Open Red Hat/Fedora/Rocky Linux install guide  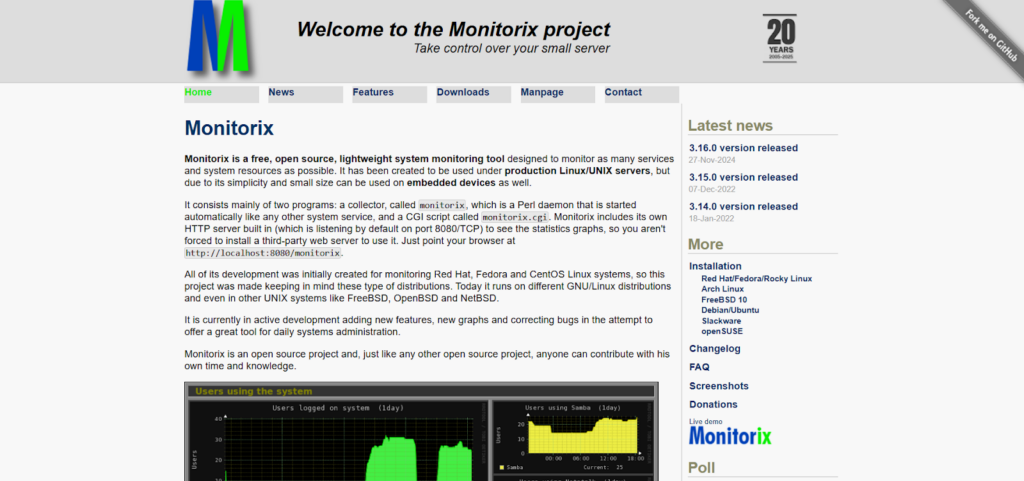756,279
